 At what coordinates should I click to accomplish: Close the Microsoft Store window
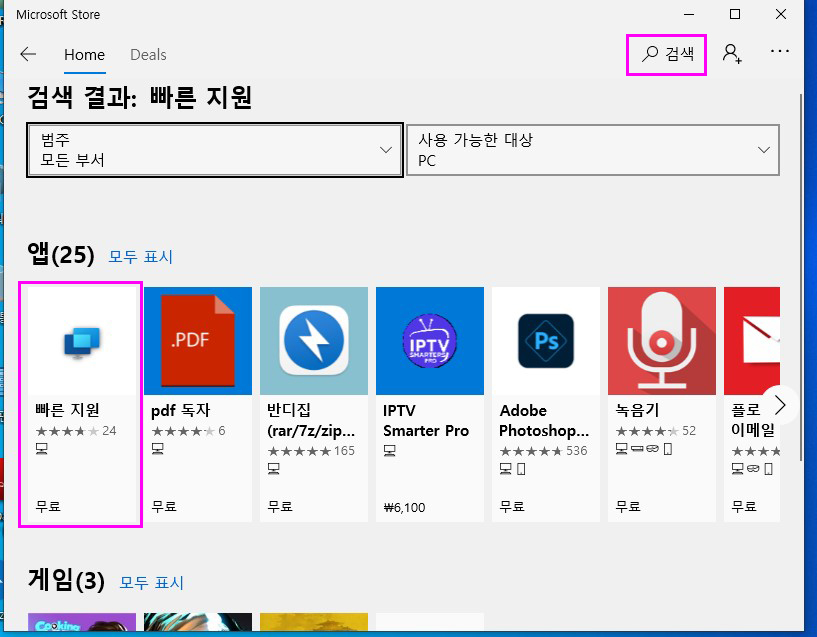click(x=781, y=14)
